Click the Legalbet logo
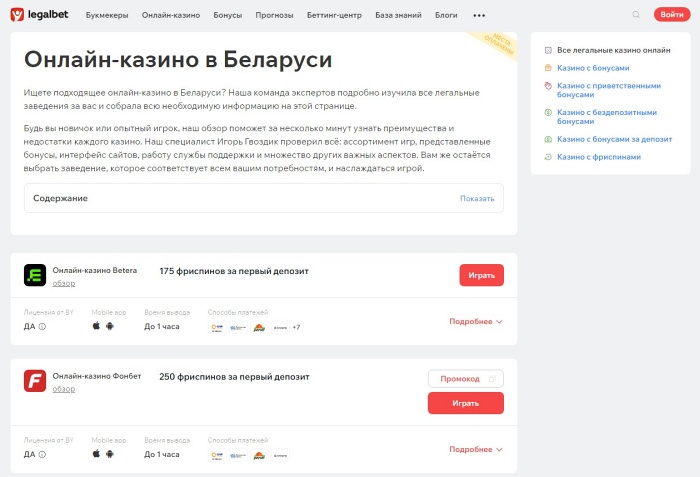Image resolution: width=700 pixels, height=477 pixels. [41, 15]
